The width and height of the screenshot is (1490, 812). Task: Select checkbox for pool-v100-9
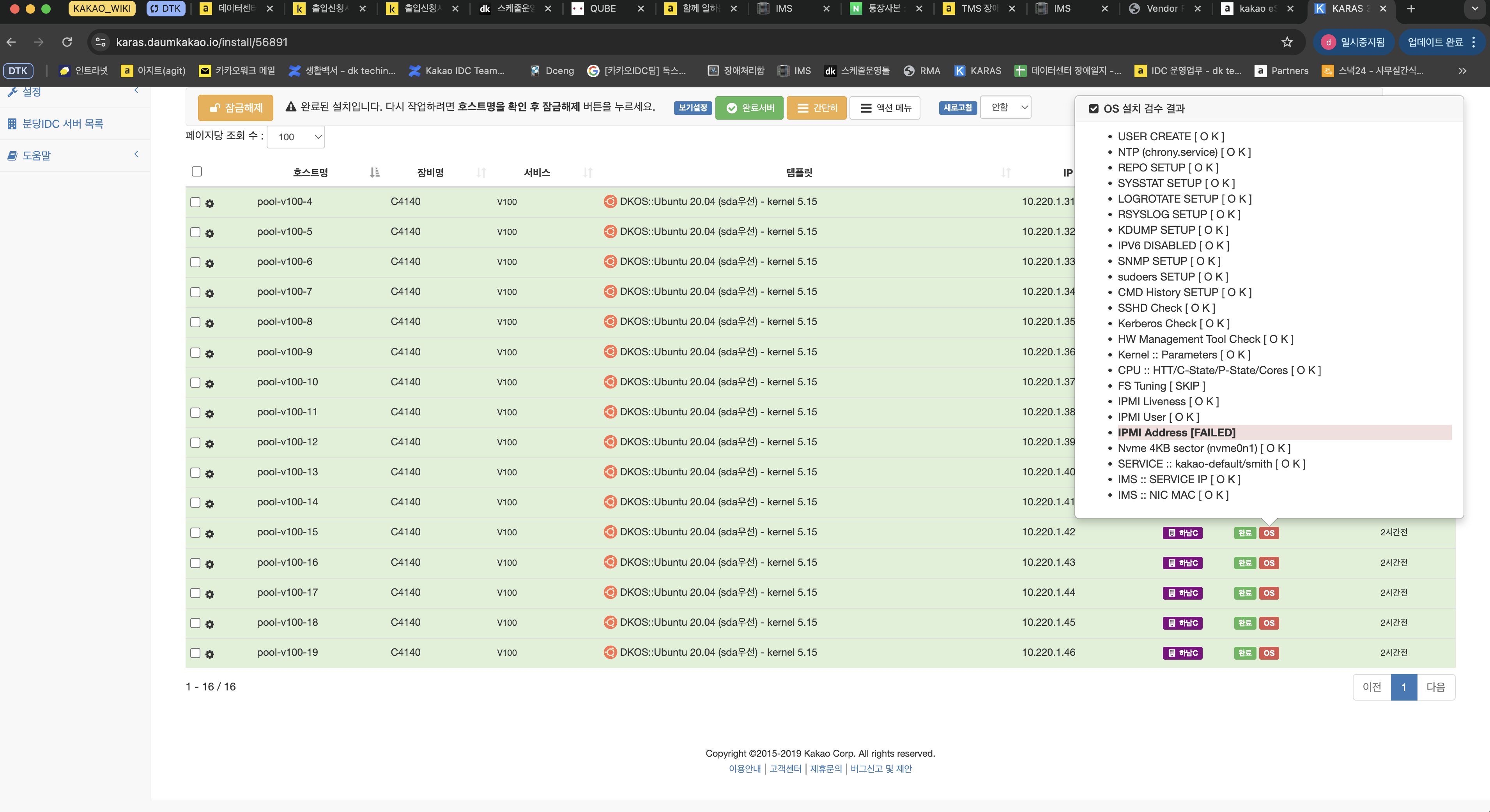[195, 352]
